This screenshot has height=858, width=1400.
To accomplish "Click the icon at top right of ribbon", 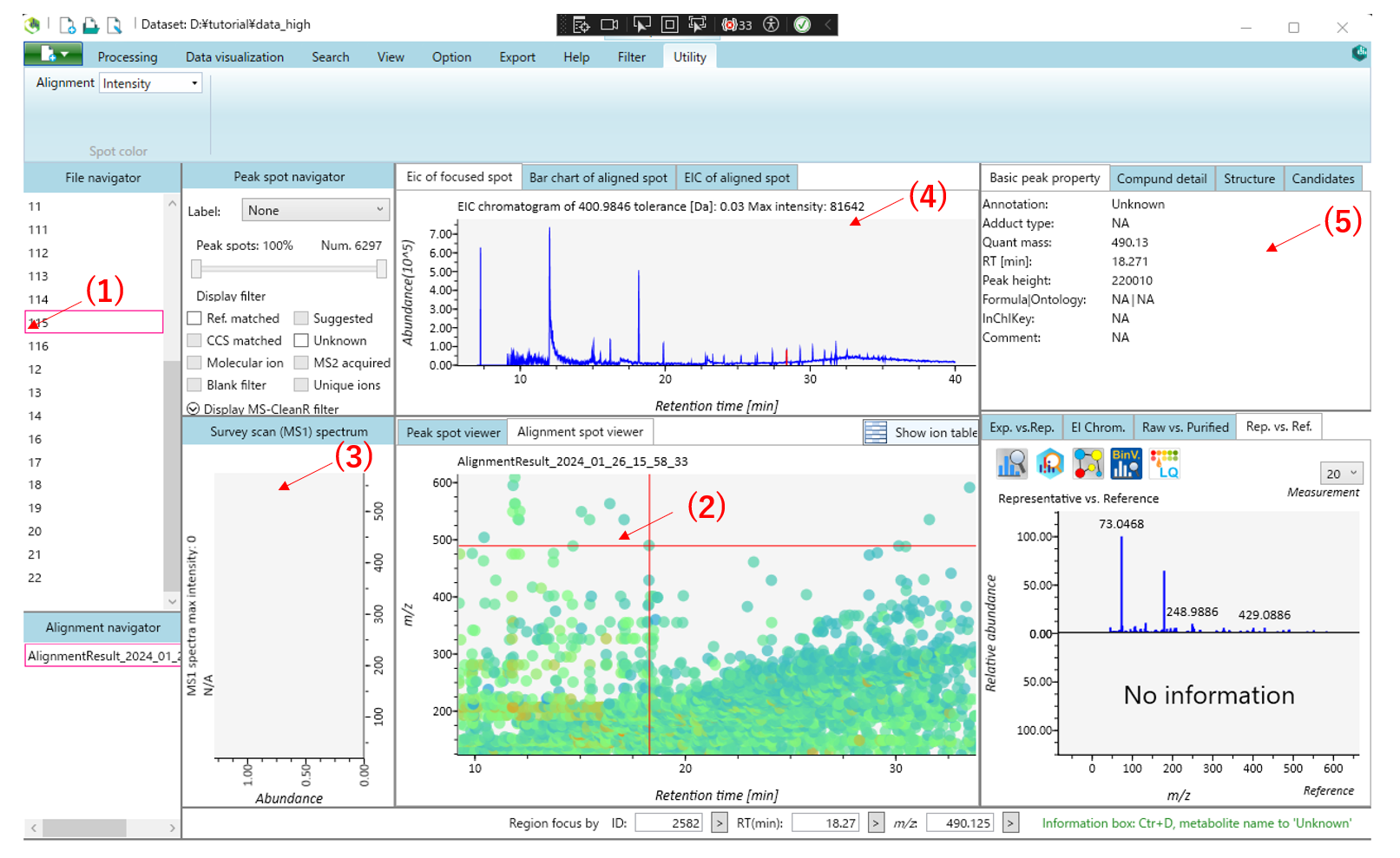I will [x=1359, y=53].
